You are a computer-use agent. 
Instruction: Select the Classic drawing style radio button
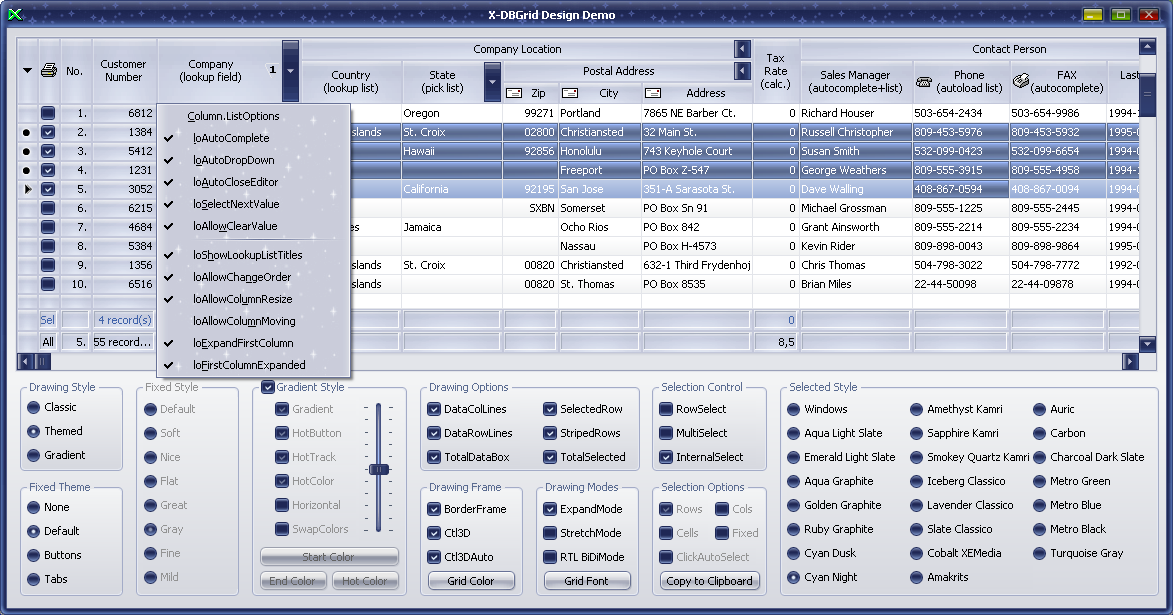click(34, 407)
